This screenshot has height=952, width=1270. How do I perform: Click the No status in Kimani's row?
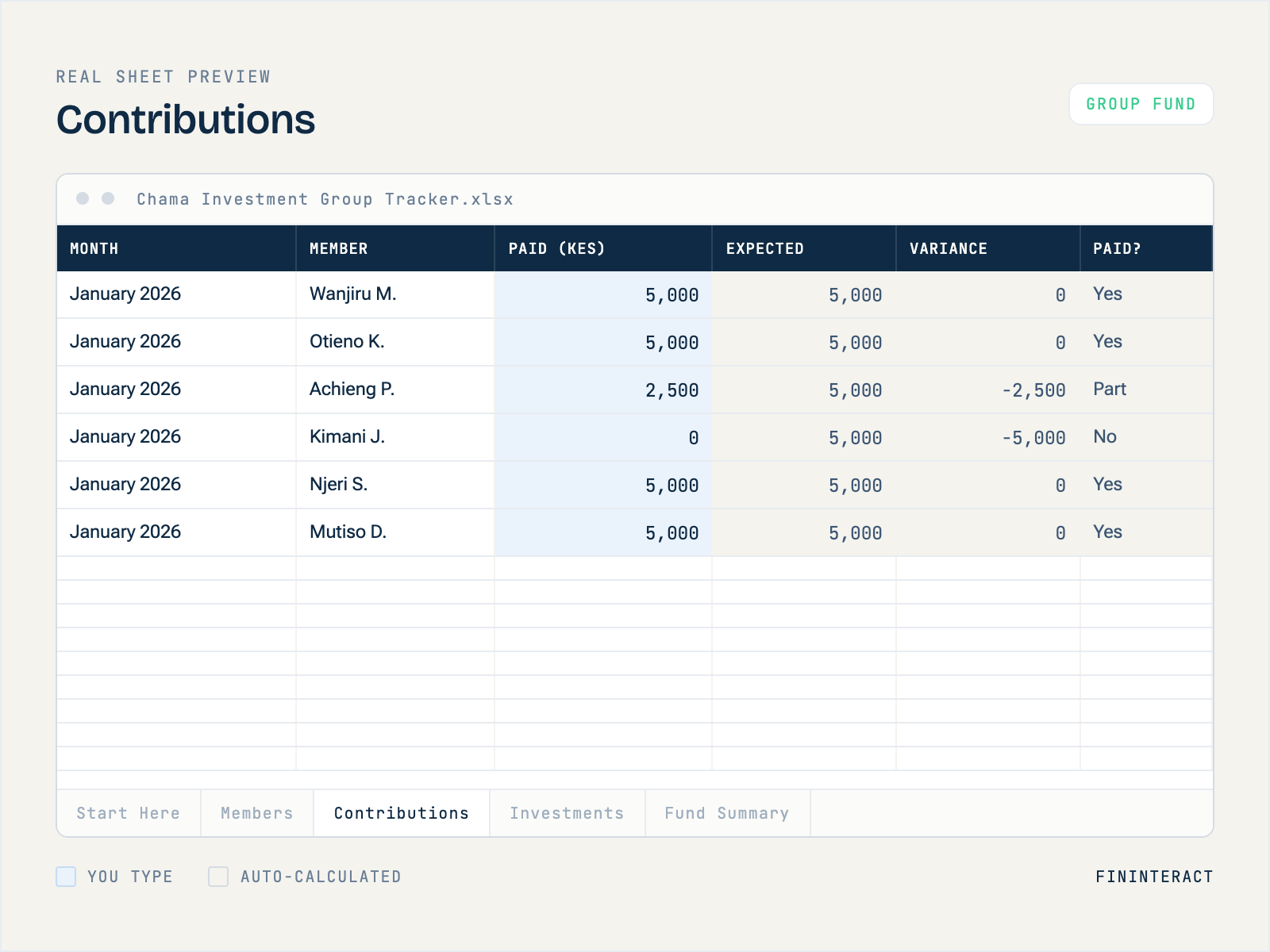coord(1147,437)
